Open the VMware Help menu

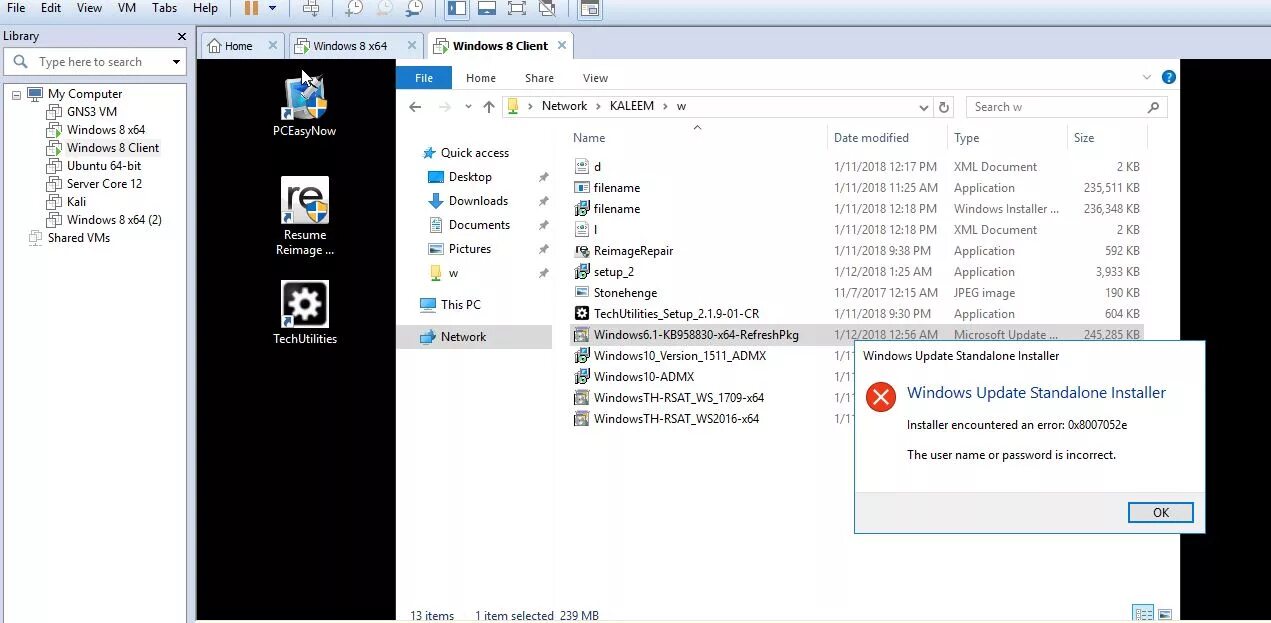point(205,8)
